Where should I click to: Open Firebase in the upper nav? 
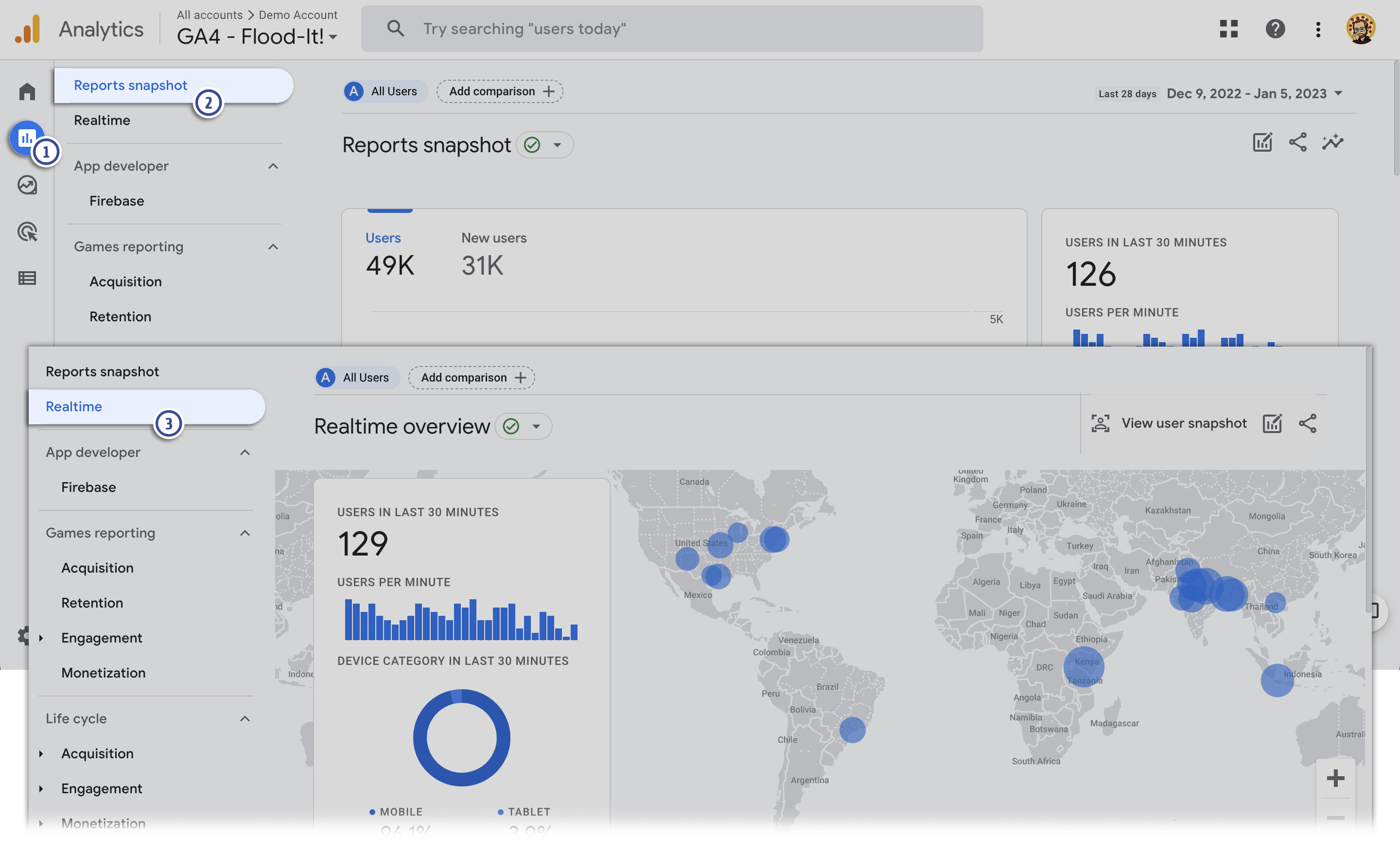(117, 201)
